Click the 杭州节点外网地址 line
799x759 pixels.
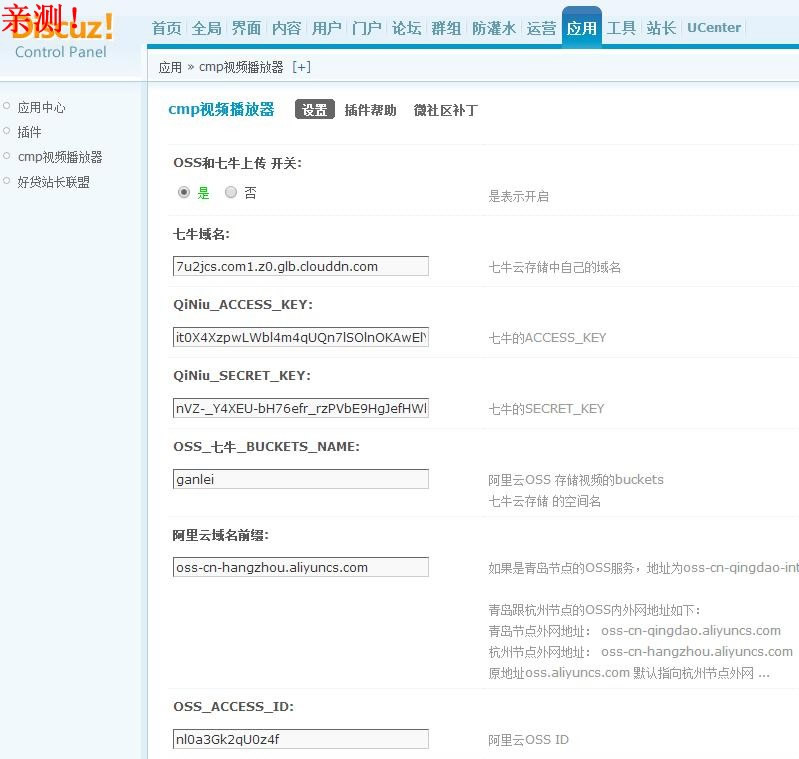641,652
